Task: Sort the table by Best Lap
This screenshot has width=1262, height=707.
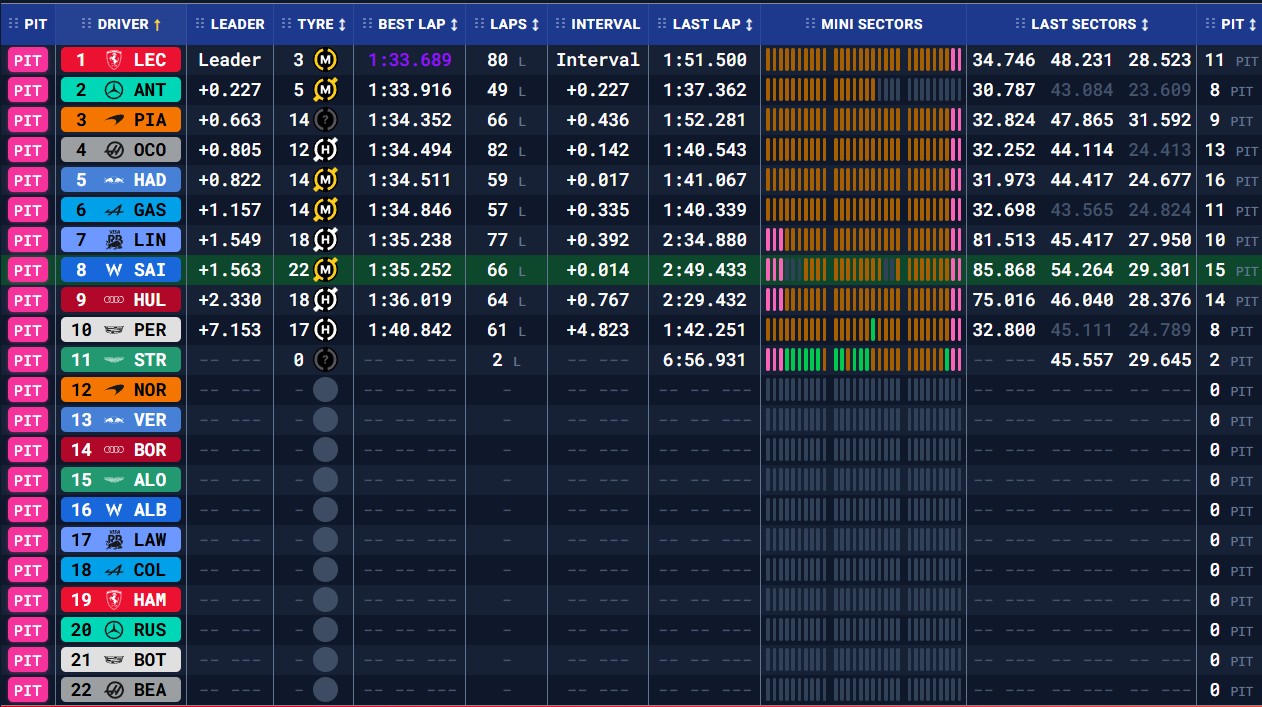Action: coord(418,24)
